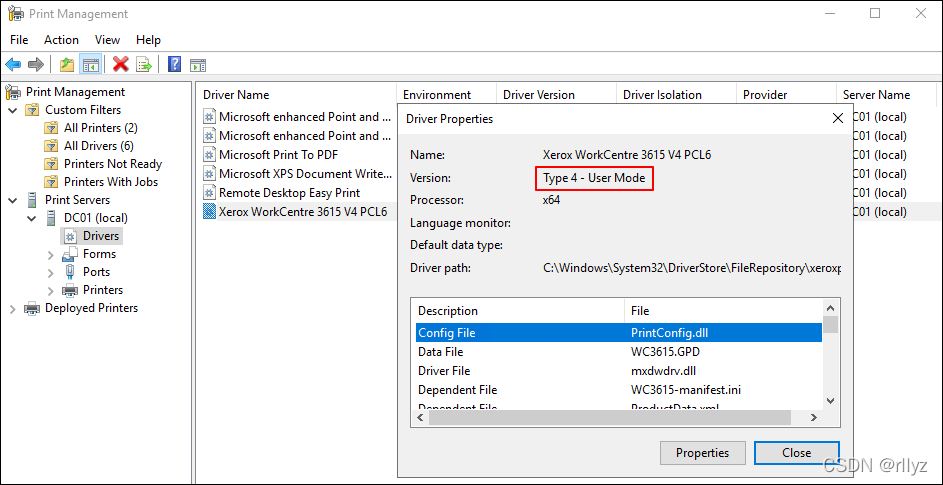Select the Config File row PrintConfig.dll

(617, 332)
